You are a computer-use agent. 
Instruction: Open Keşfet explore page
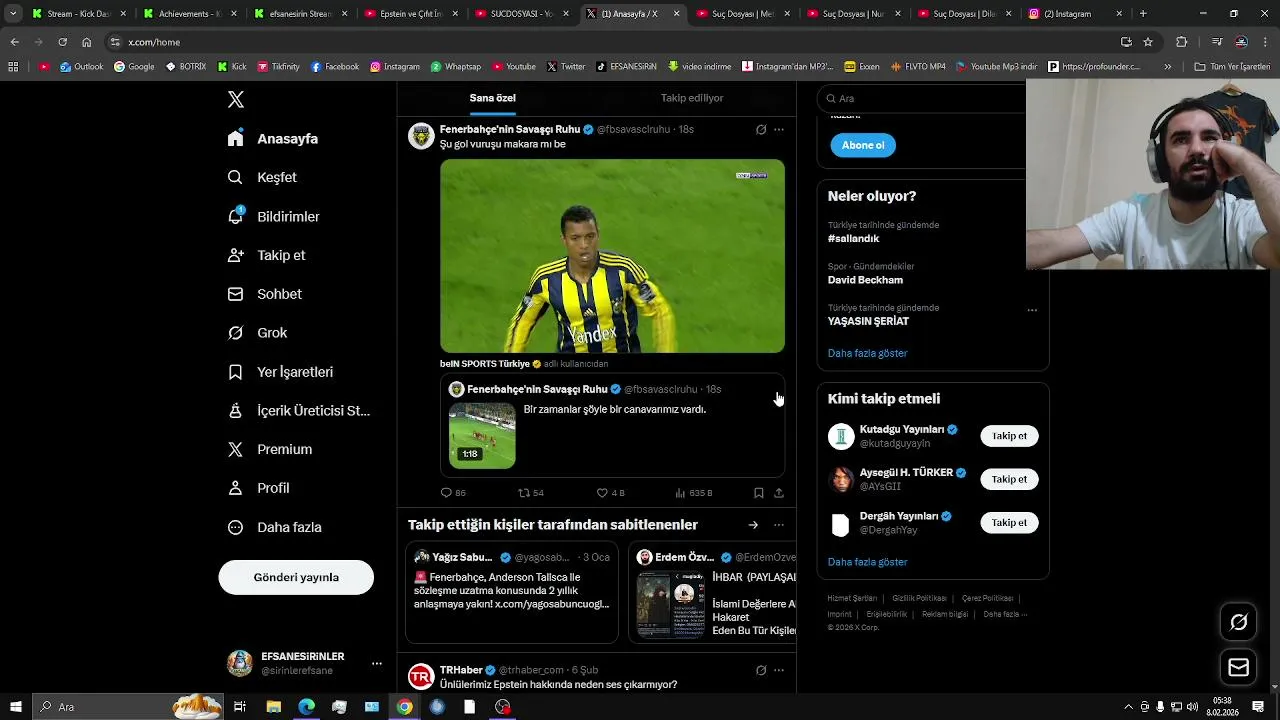(262, 177)
